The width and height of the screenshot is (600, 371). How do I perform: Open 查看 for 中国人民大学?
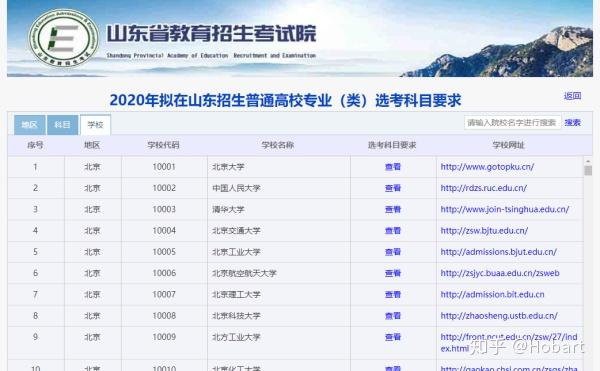[x=393, y=188]
